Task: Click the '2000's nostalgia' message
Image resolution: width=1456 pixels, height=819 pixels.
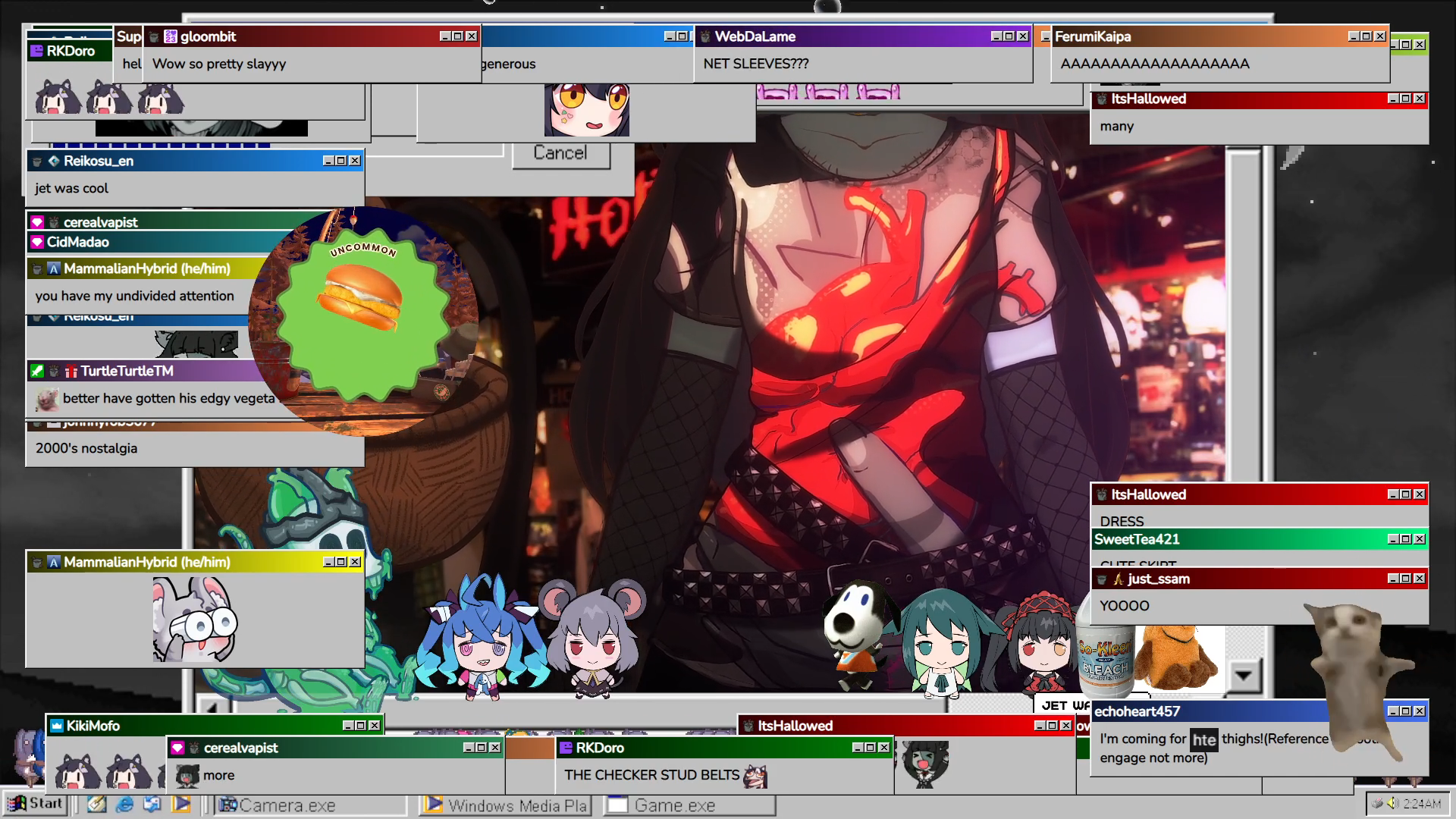Action: tap(86, 448)
